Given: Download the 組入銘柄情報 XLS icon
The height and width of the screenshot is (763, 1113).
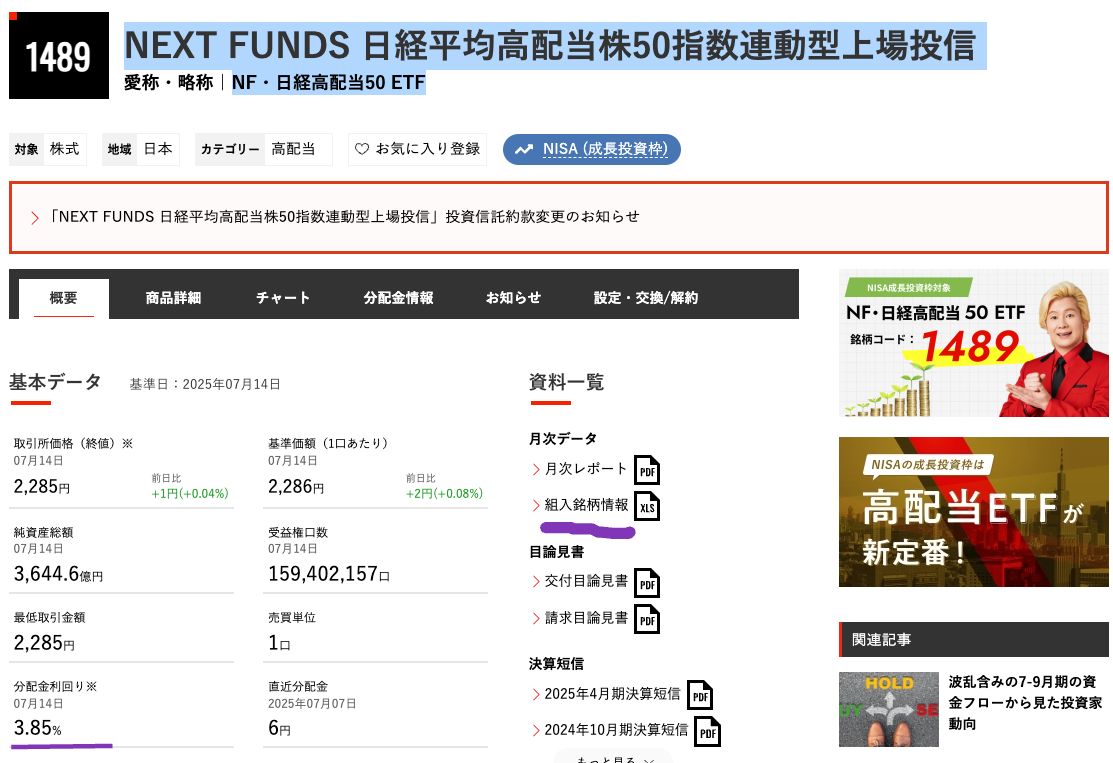Looking at the screenshot, I should click(647, 506).
